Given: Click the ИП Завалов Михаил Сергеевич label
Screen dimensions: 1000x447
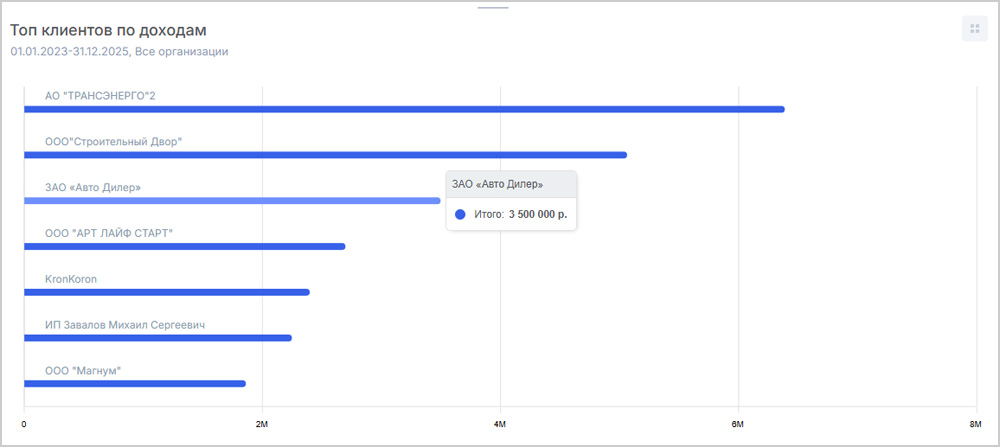Looking at the screenshot, I should tap(125, 325).
